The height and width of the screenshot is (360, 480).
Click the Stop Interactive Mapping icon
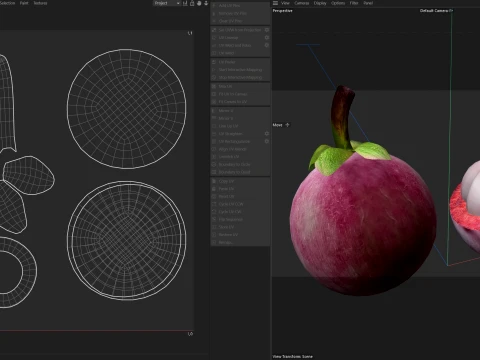[214, 77]
